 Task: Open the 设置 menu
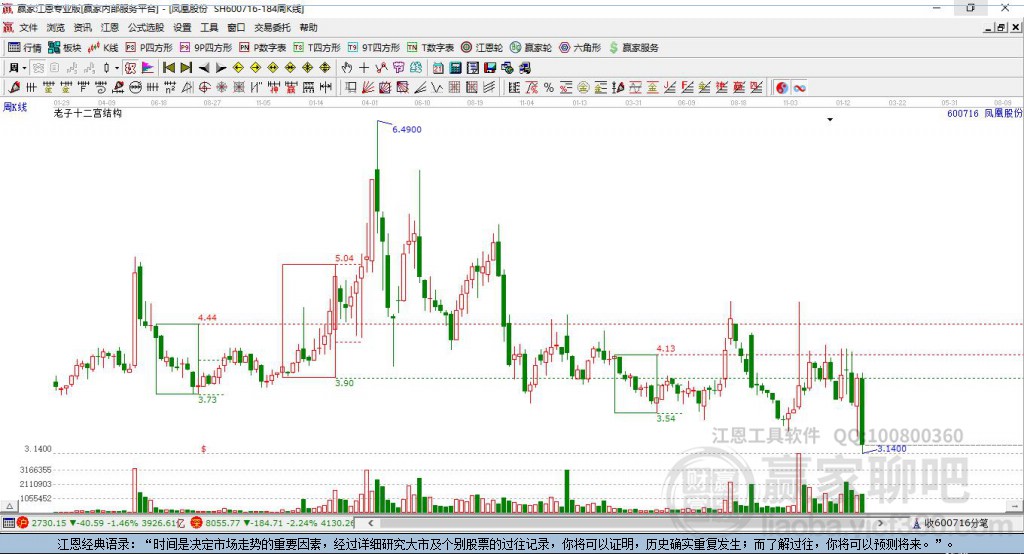click(182, 27)
